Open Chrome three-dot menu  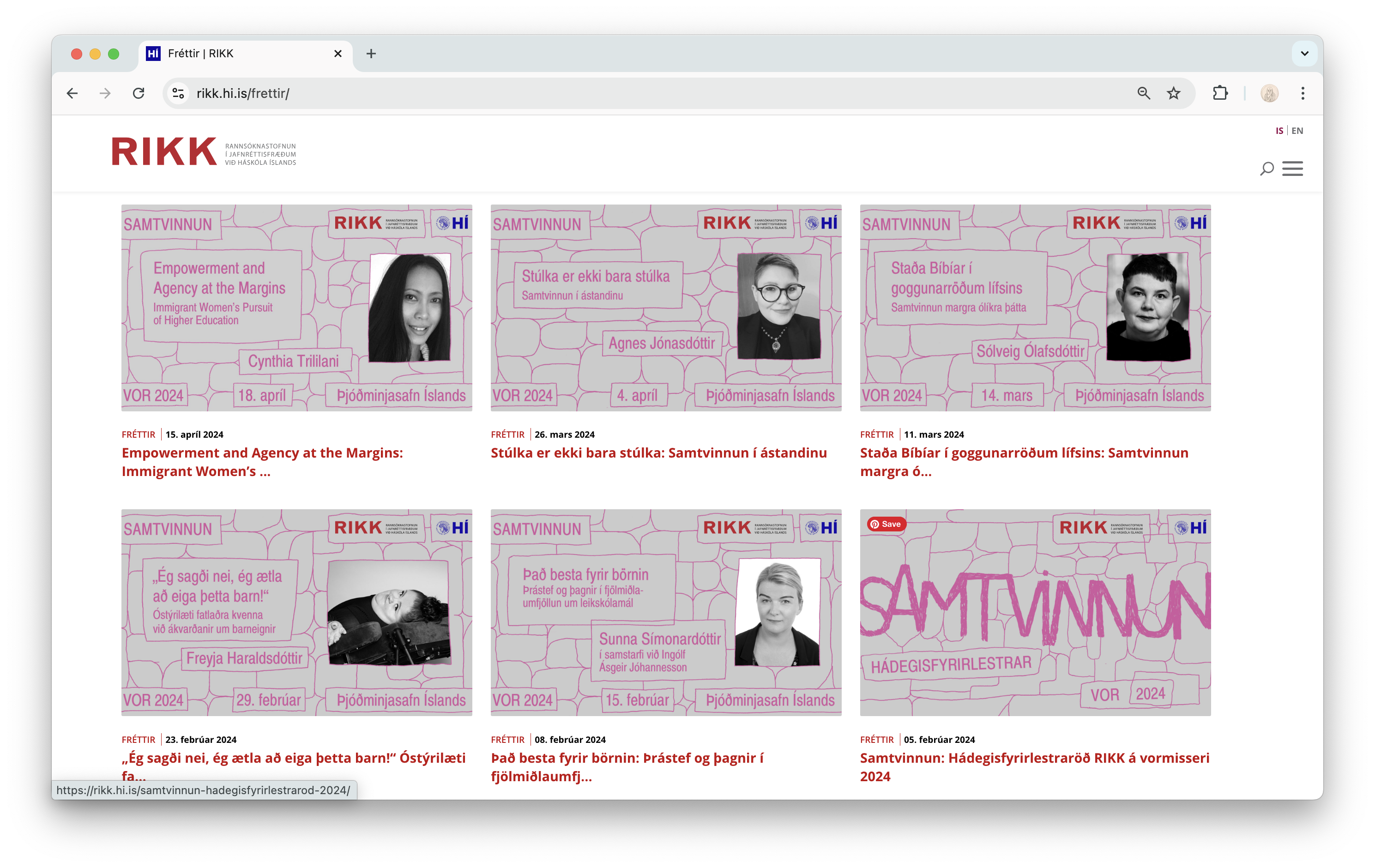coord(1303,93)
